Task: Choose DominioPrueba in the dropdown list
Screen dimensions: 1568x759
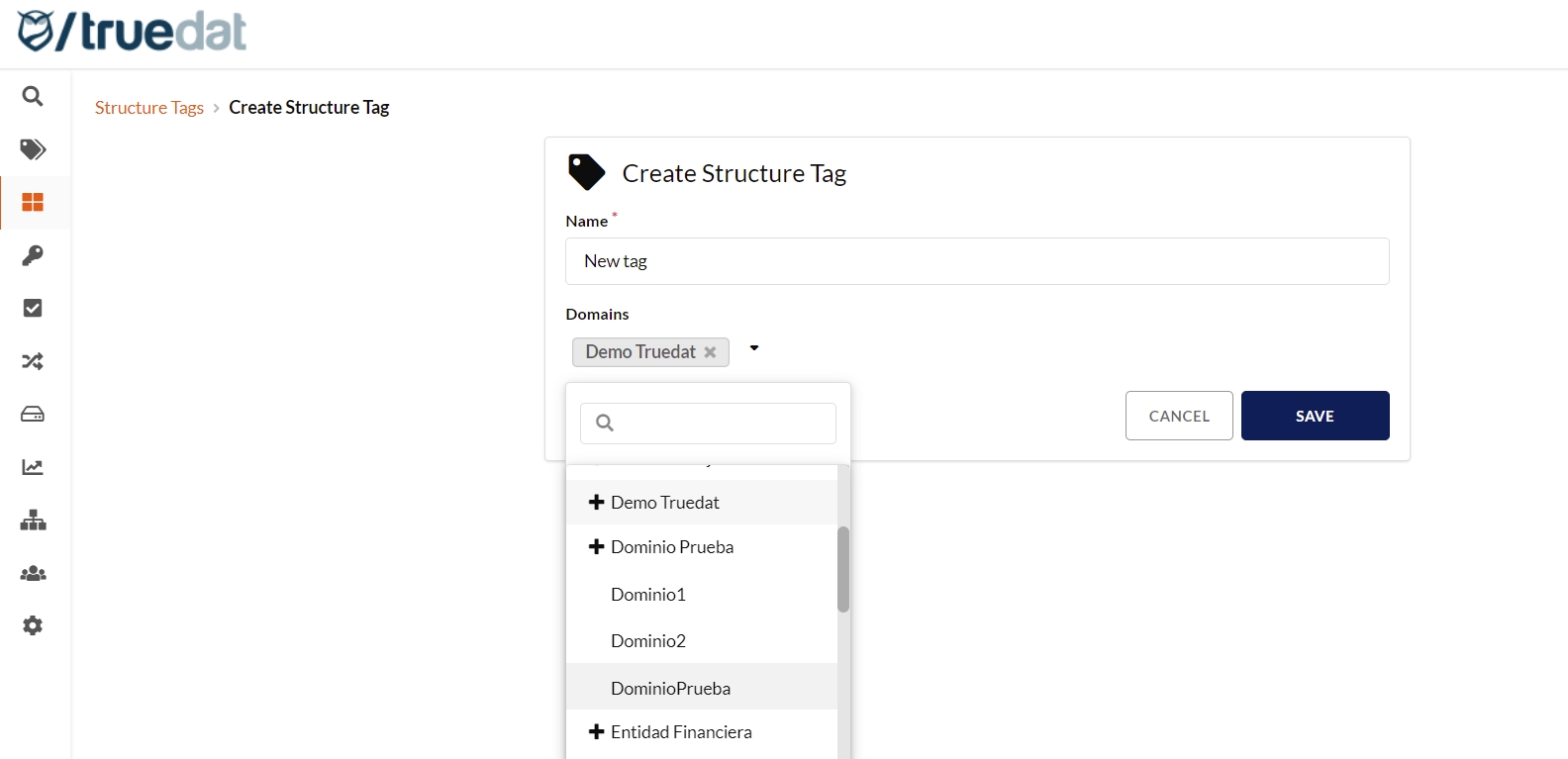Action: coord(670,689)
